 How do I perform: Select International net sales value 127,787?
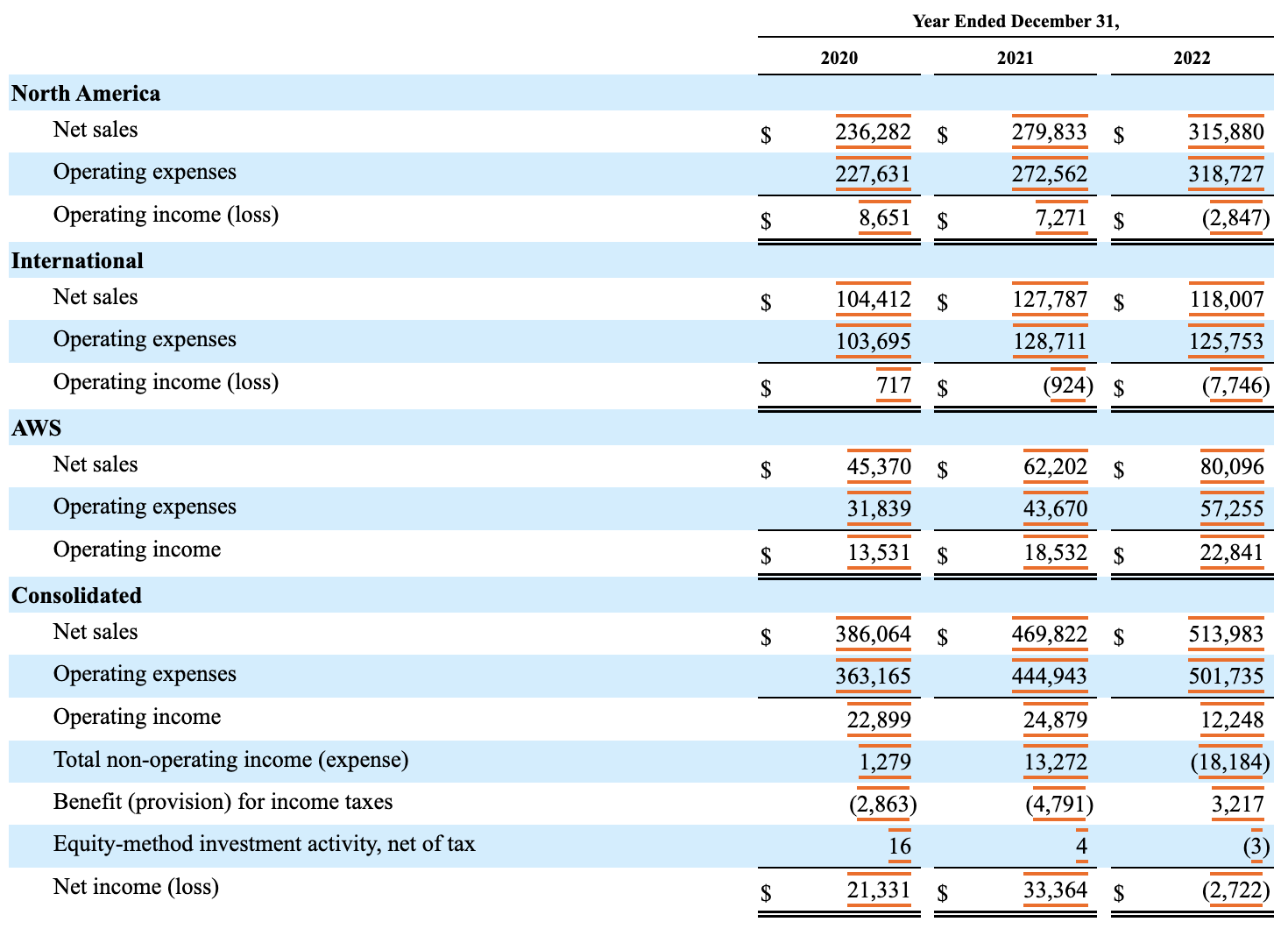(x=1050, y=300)
